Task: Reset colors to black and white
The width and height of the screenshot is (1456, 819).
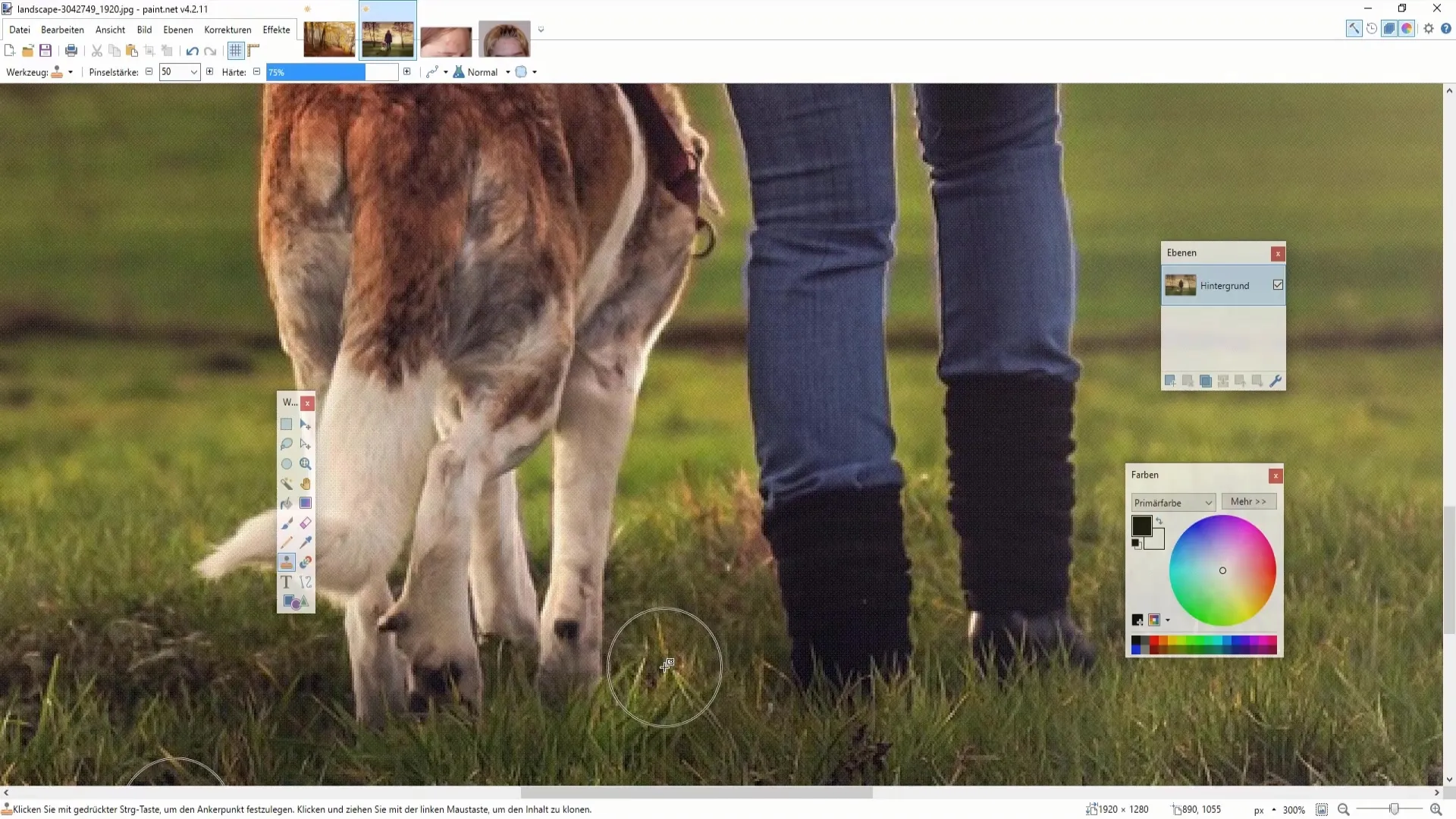Action: pos(1136,543)
